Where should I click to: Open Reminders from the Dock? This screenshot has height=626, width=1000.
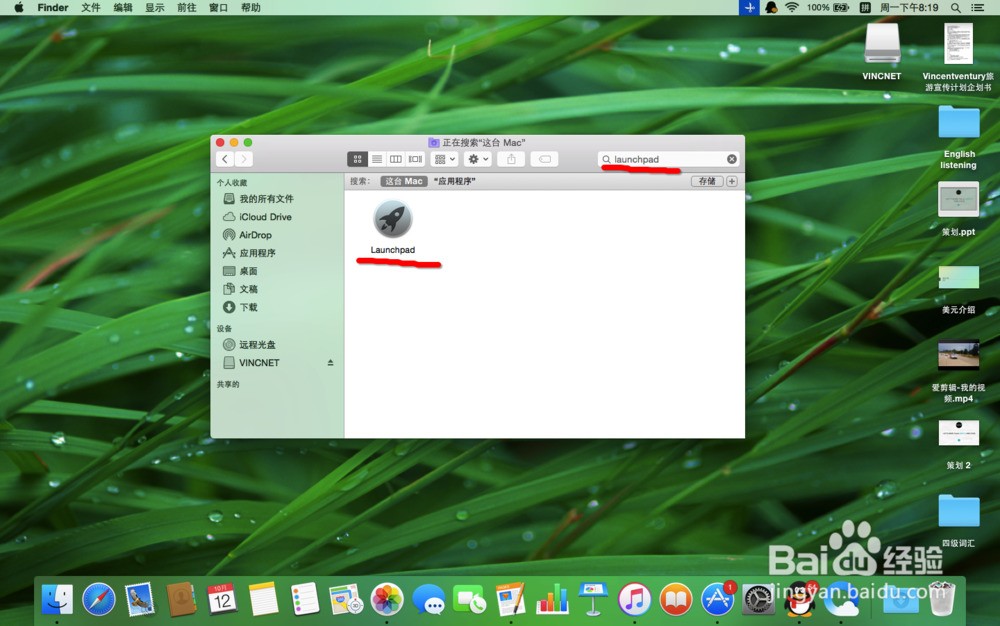tap(304, 599)
